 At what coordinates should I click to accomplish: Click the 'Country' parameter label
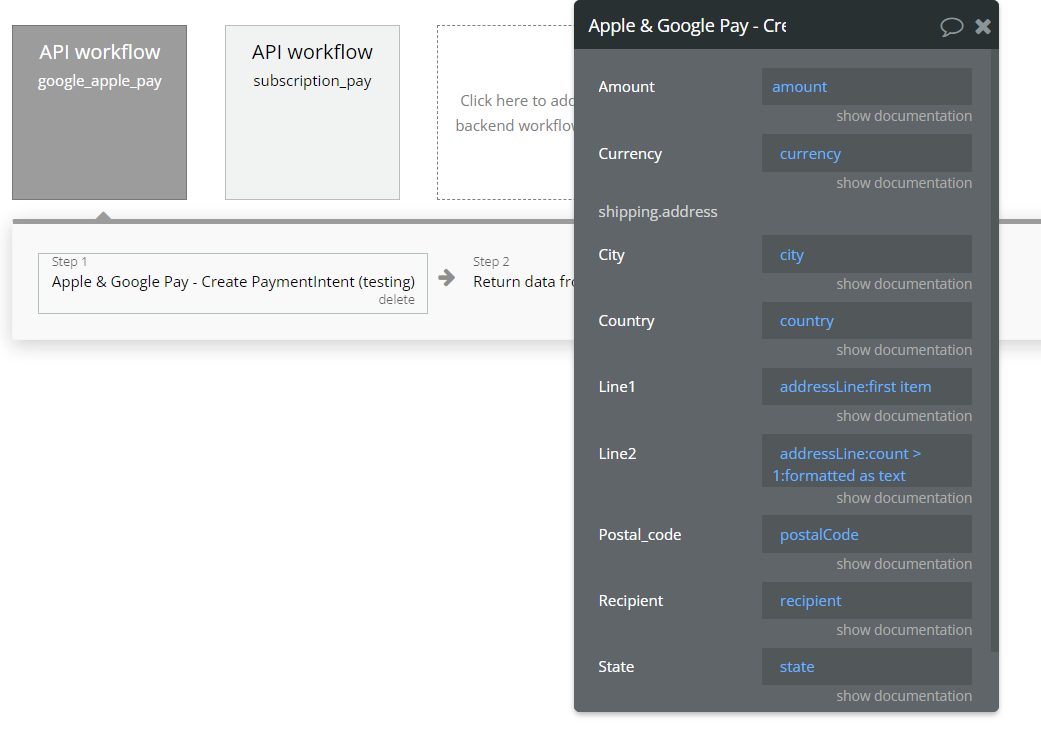626,321
